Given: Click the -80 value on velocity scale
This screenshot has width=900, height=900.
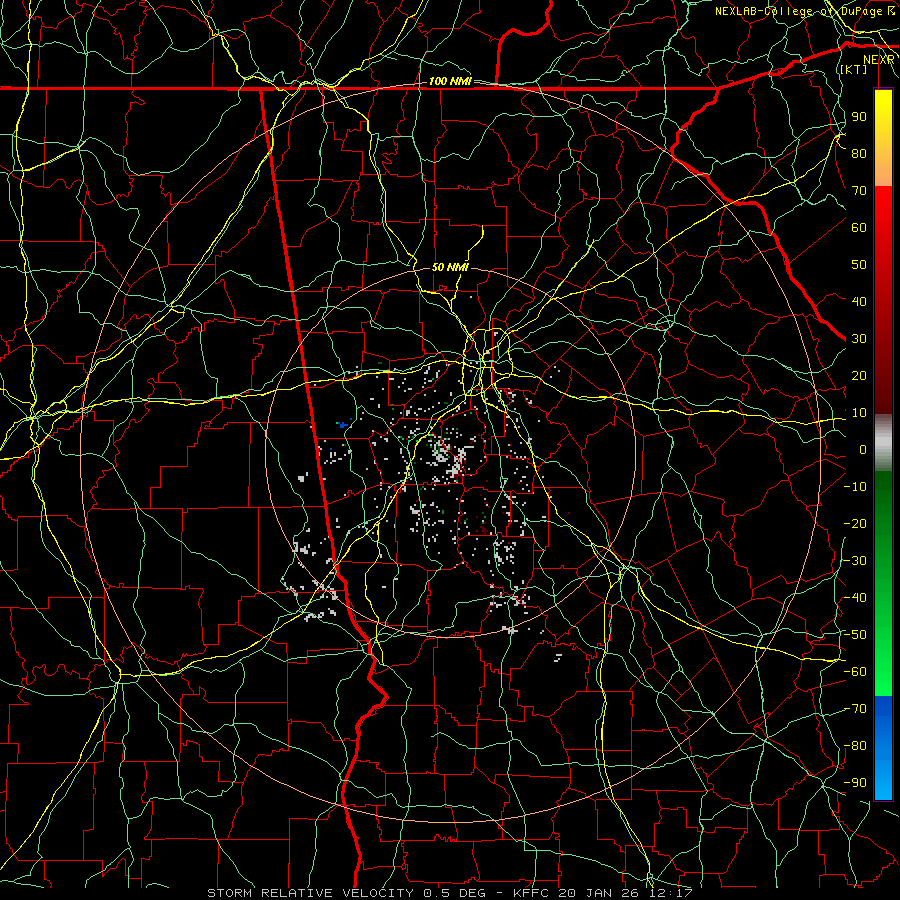Looking at the screenshot, I should click(x=855, y=746).
